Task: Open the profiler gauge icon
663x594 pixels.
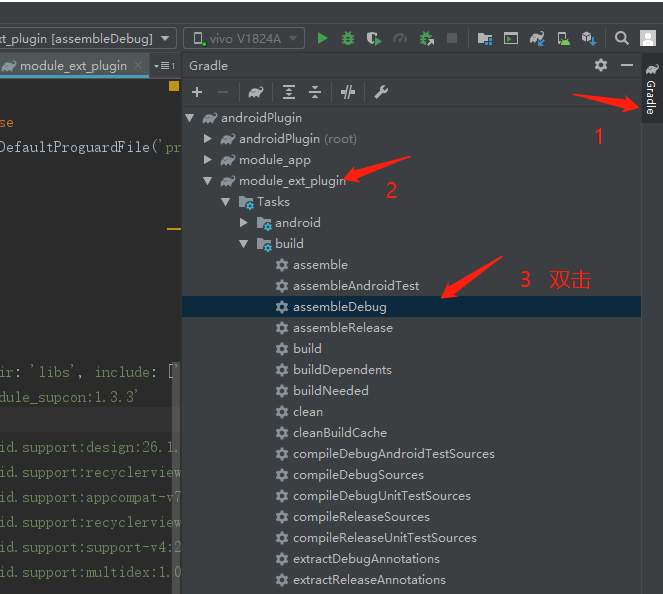Action: [x=400, y=38]
